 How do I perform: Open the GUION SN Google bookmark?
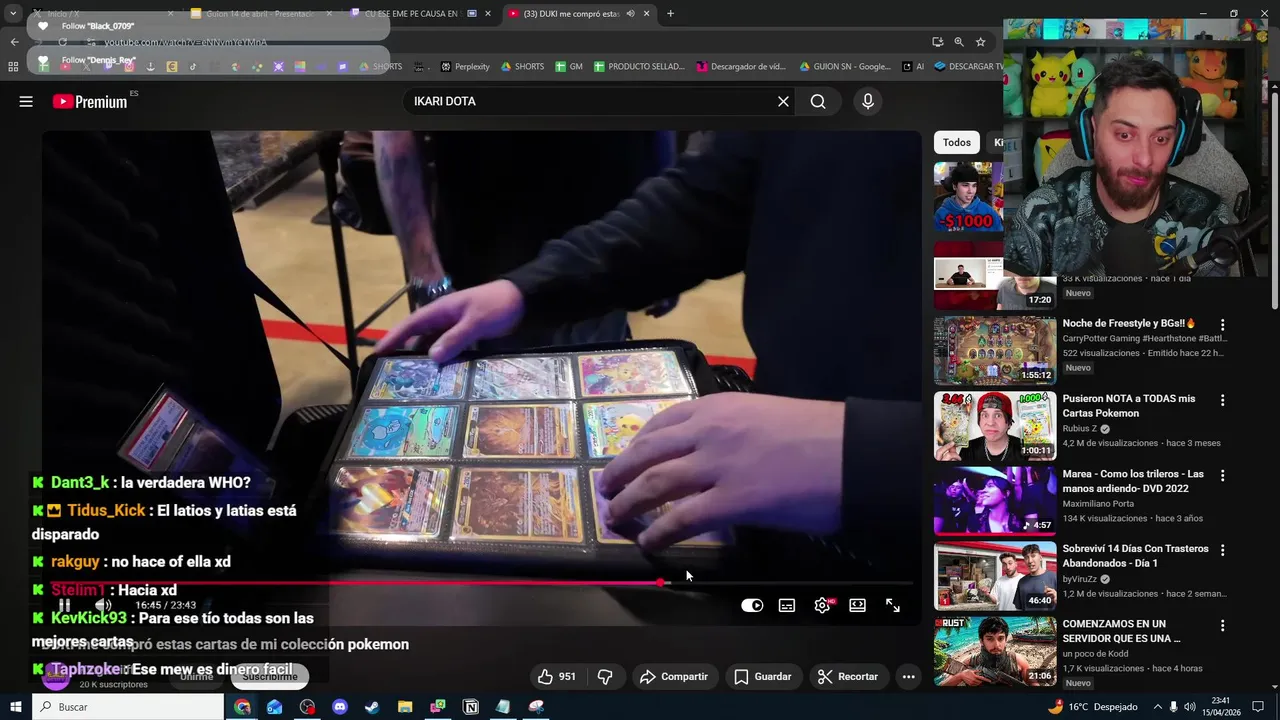click(x=845, y=67)
